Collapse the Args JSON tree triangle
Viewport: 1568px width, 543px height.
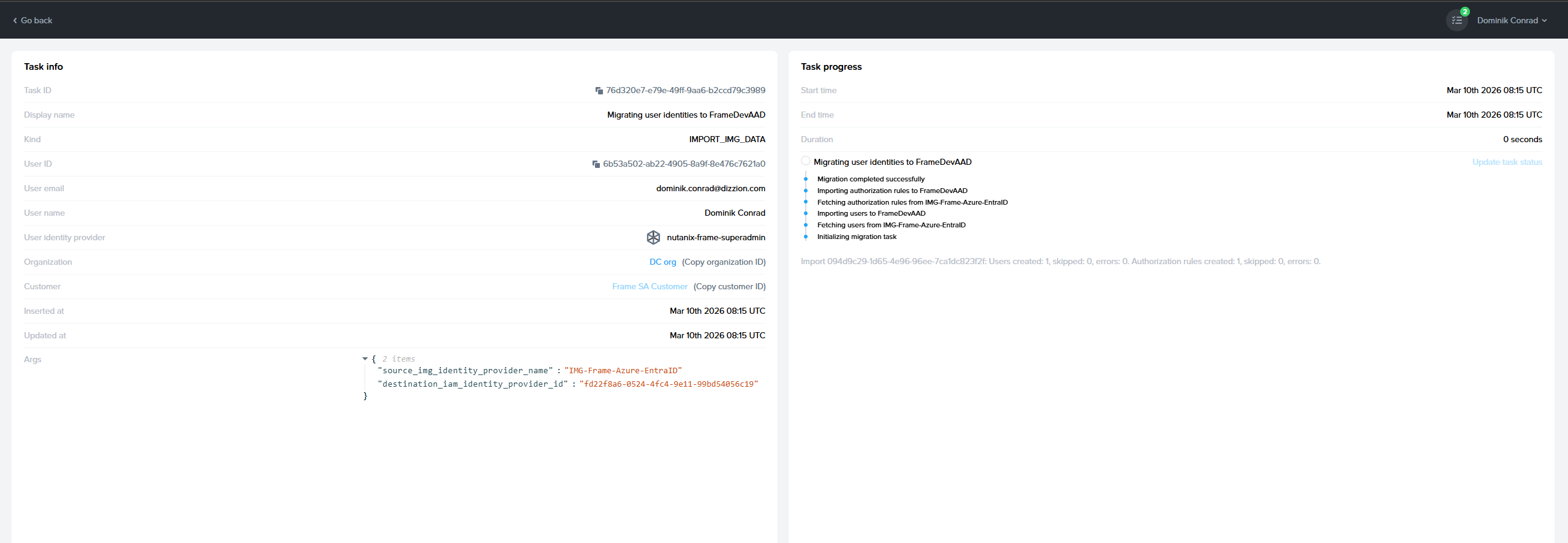pos(365,359)
